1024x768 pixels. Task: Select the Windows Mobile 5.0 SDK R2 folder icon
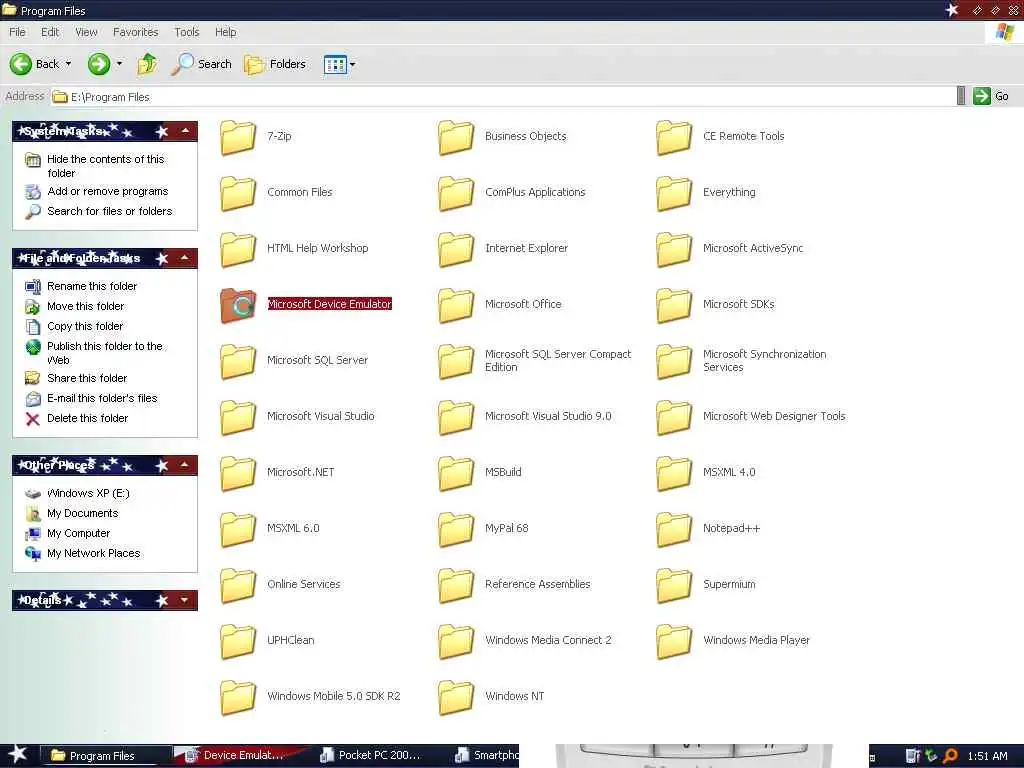(x=238, y=697)
